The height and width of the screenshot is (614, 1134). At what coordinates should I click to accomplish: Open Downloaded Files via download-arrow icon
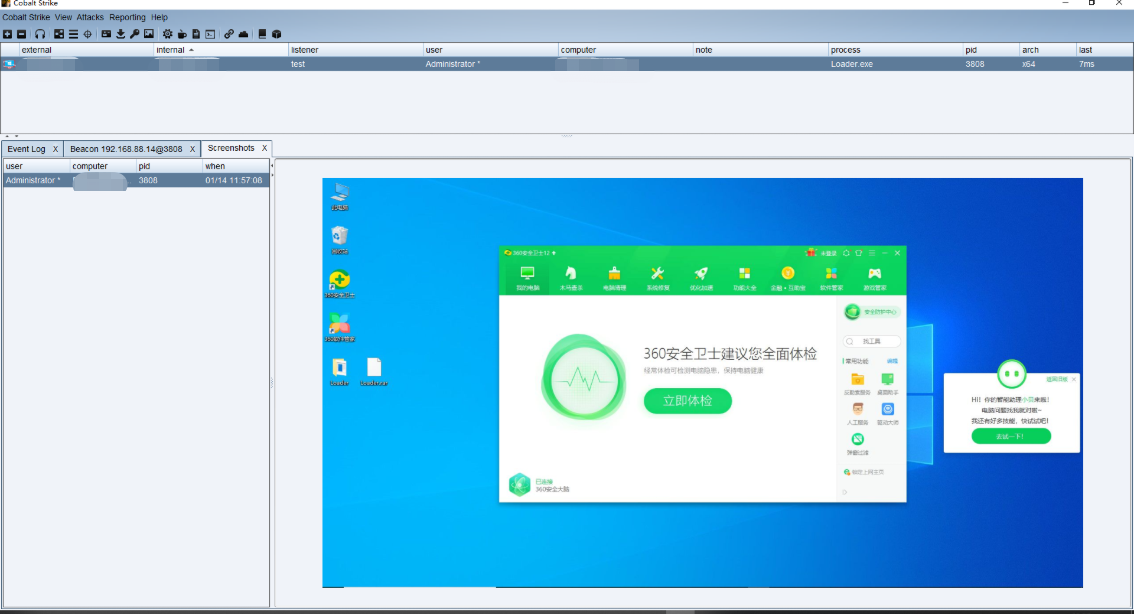pyautogui.click(x=121, y=34)
